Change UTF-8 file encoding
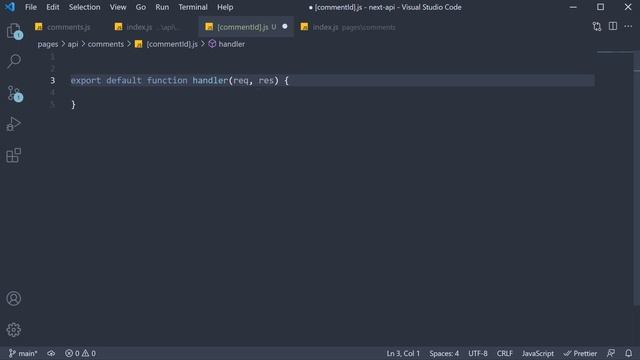Image resolution: width=640 pixels, height=360 pixels. tap(478, 353)
